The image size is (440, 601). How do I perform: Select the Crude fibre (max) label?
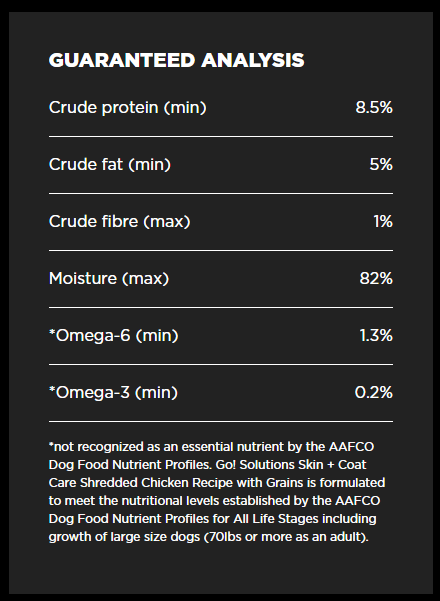(x=120, y=222)
